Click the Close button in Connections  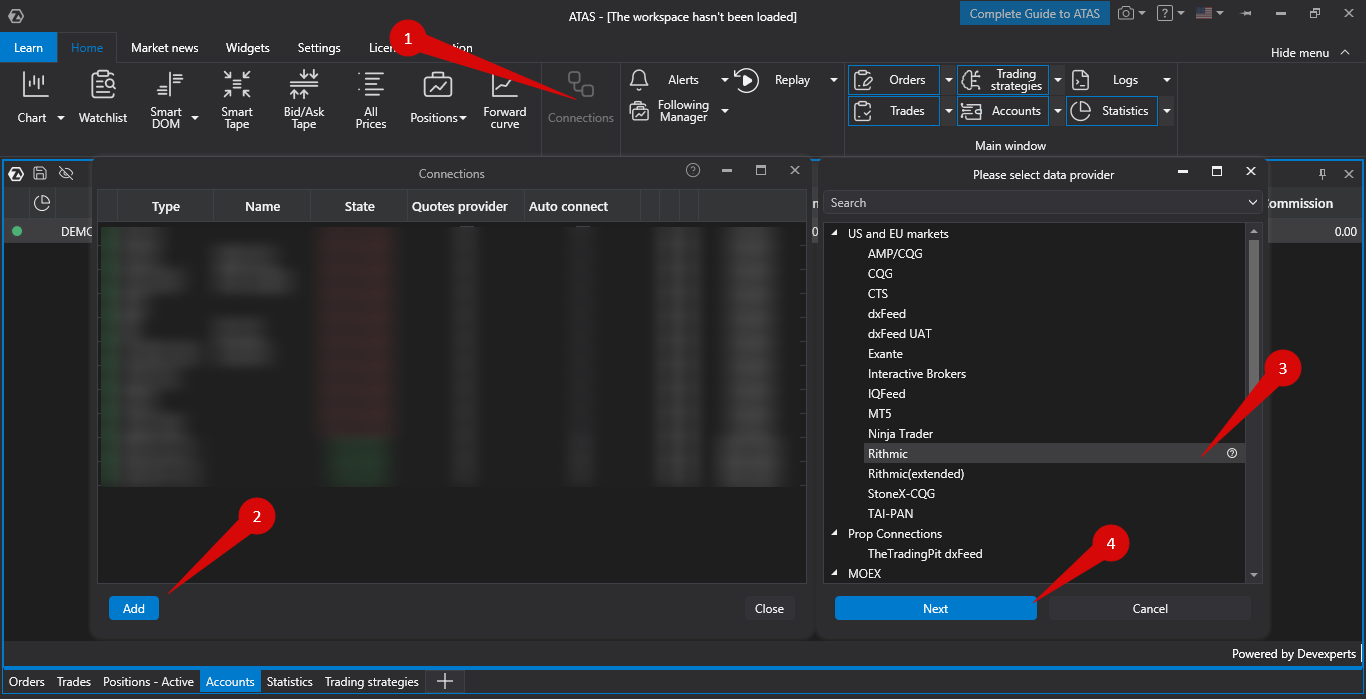tap(769, 608)
